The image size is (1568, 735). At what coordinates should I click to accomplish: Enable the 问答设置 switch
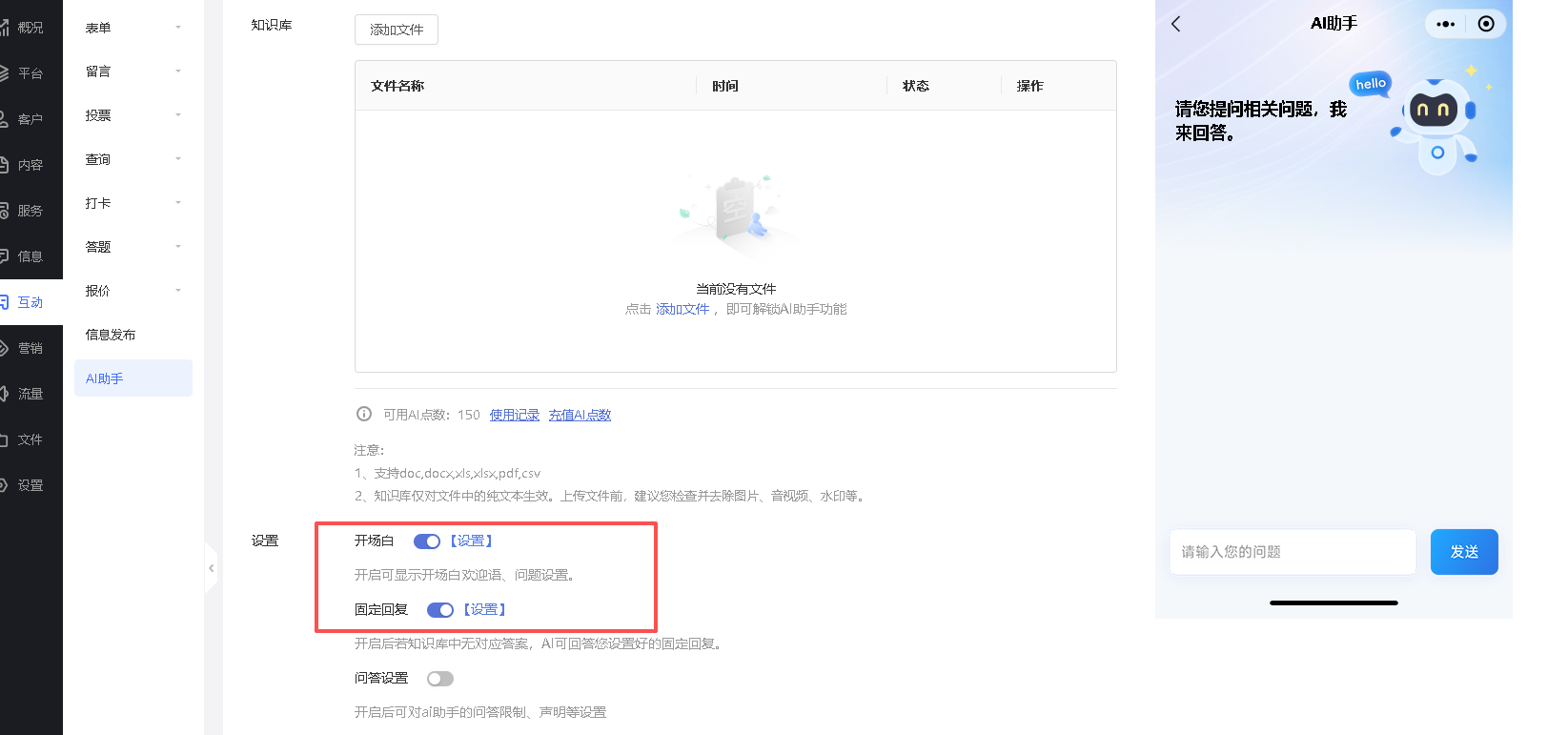[x=439, y=679]
